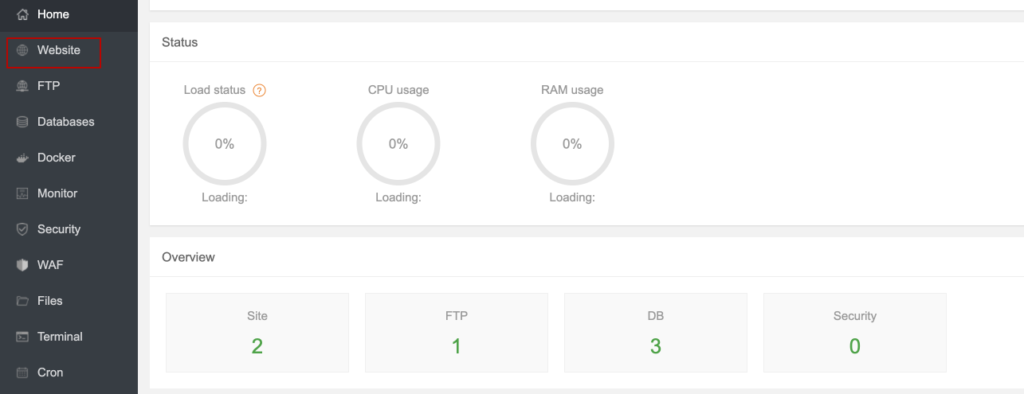This screenshot has height=394, width=1024.
Task: Open the Website menu item
Action: (x=54, y=52)
